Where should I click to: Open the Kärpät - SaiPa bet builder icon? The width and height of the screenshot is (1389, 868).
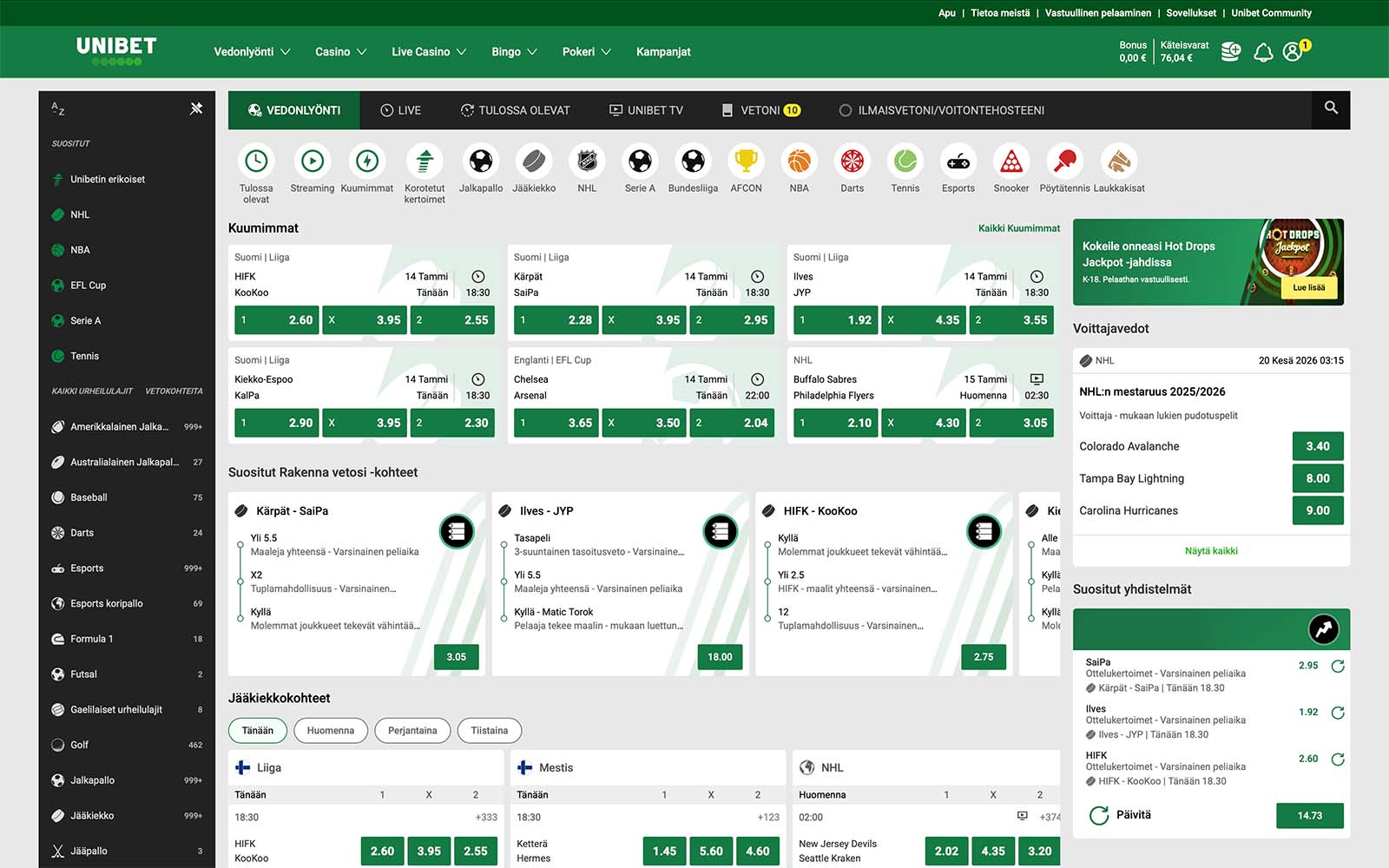(x=457, y=531)
